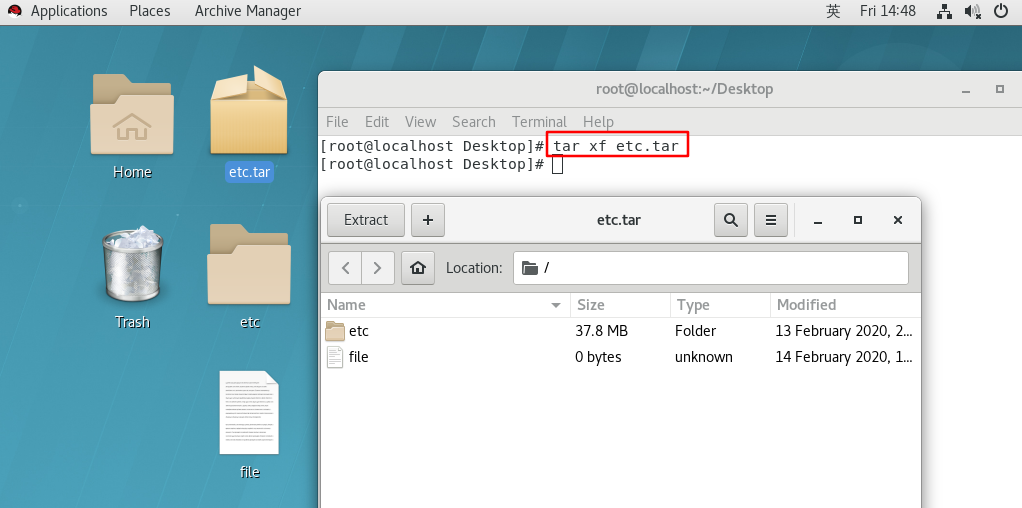Click the power icon in the top bar
This screenshot has height=508, width=1022.
click(1001, 11)
